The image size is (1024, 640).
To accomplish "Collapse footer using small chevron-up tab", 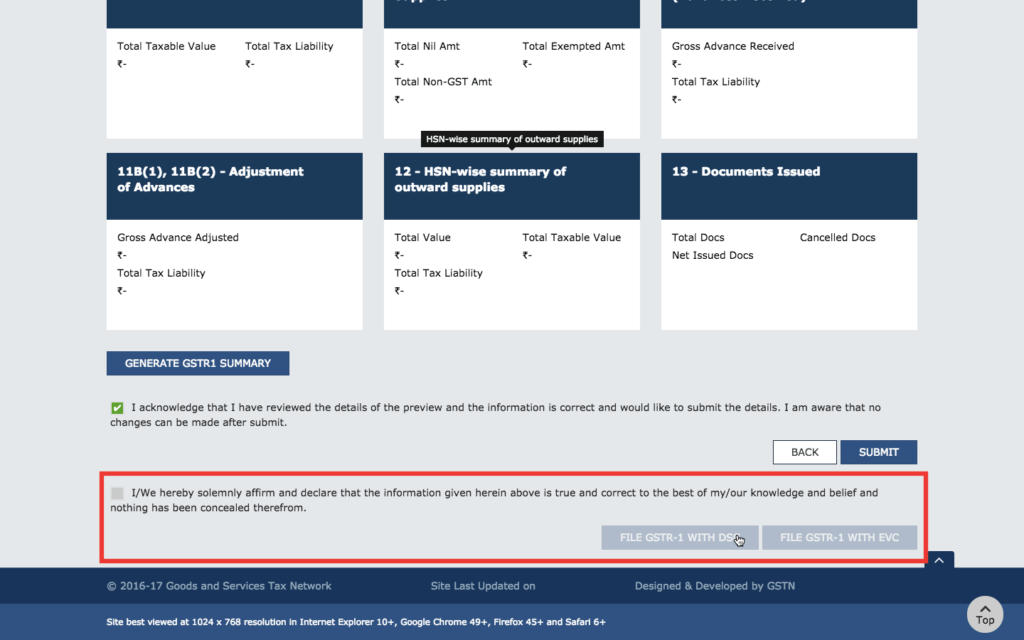I will (939, 561).
